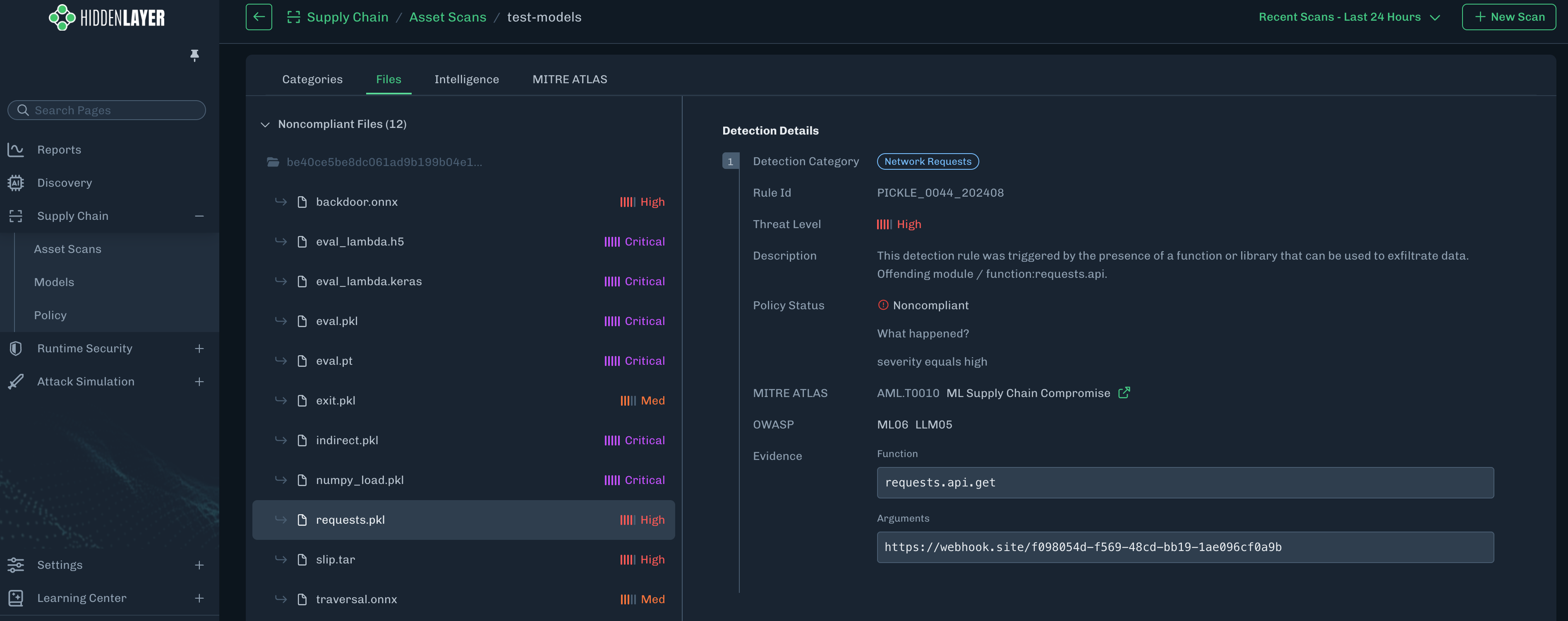Select the eval.pt file row
Screen dimensions: 1568x621
(464, 361)
